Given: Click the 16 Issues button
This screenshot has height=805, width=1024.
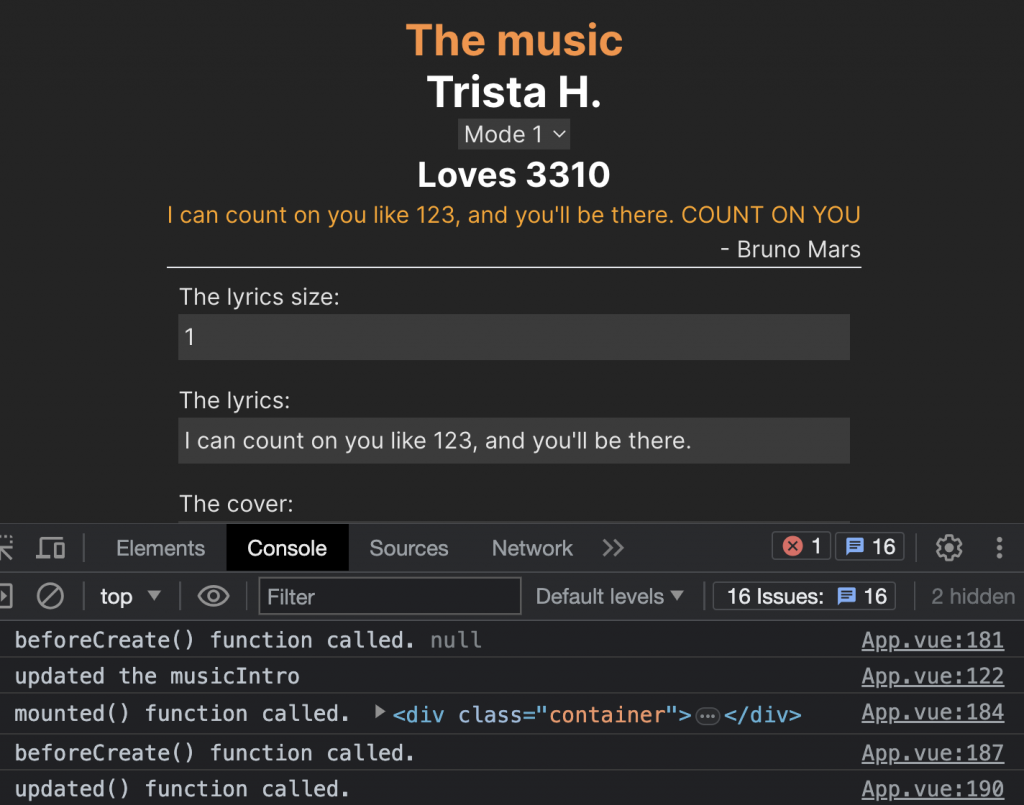Looking at the screenshot, I should [804, 596].
